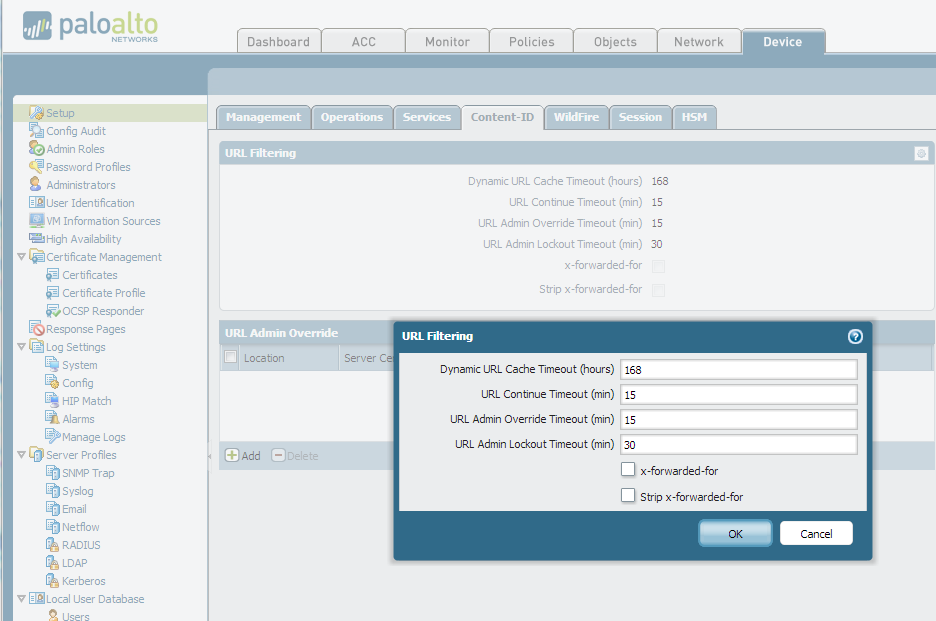The image size is (936, 621).
Task: Switch to the Policies tab
Action: pos(531,41)
